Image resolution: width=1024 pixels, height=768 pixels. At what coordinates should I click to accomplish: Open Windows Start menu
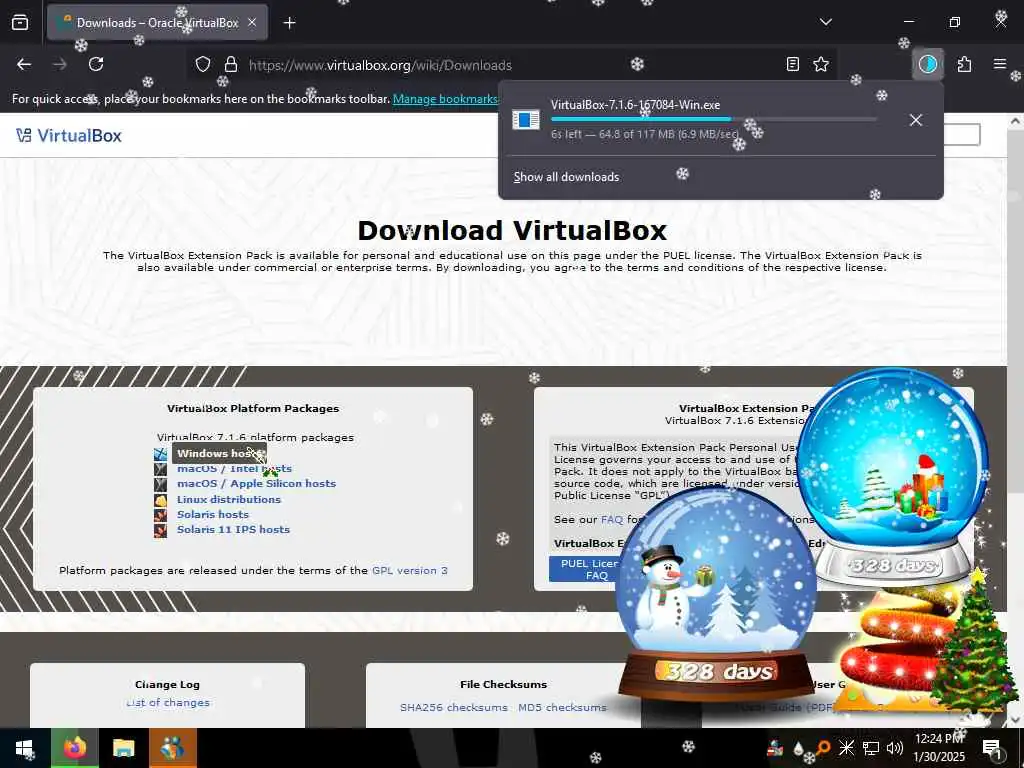click(24, 748)
